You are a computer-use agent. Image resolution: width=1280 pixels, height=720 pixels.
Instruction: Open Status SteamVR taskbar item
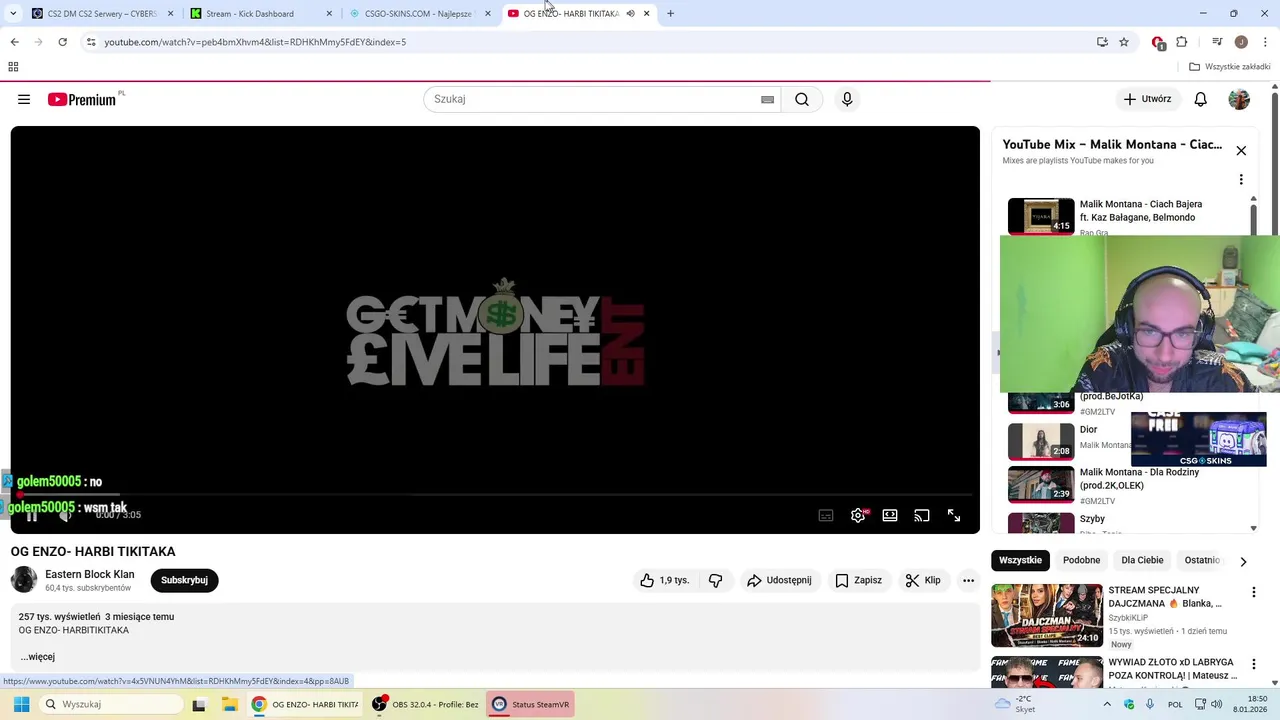531,704
